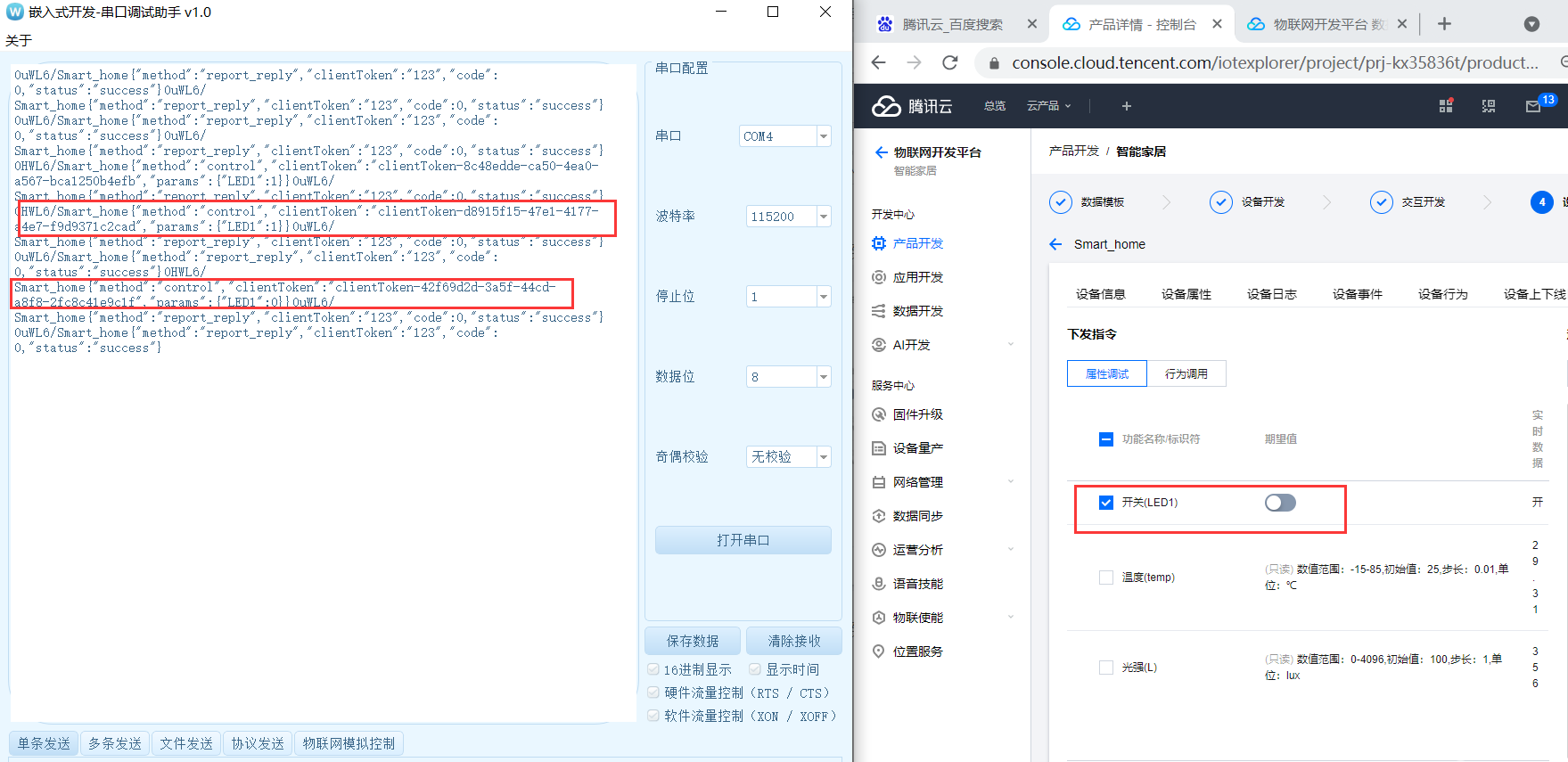Click the browser back arrow icon
Image resolution: width=1568 pixels, height=762 pixels.
pos(879,62)
